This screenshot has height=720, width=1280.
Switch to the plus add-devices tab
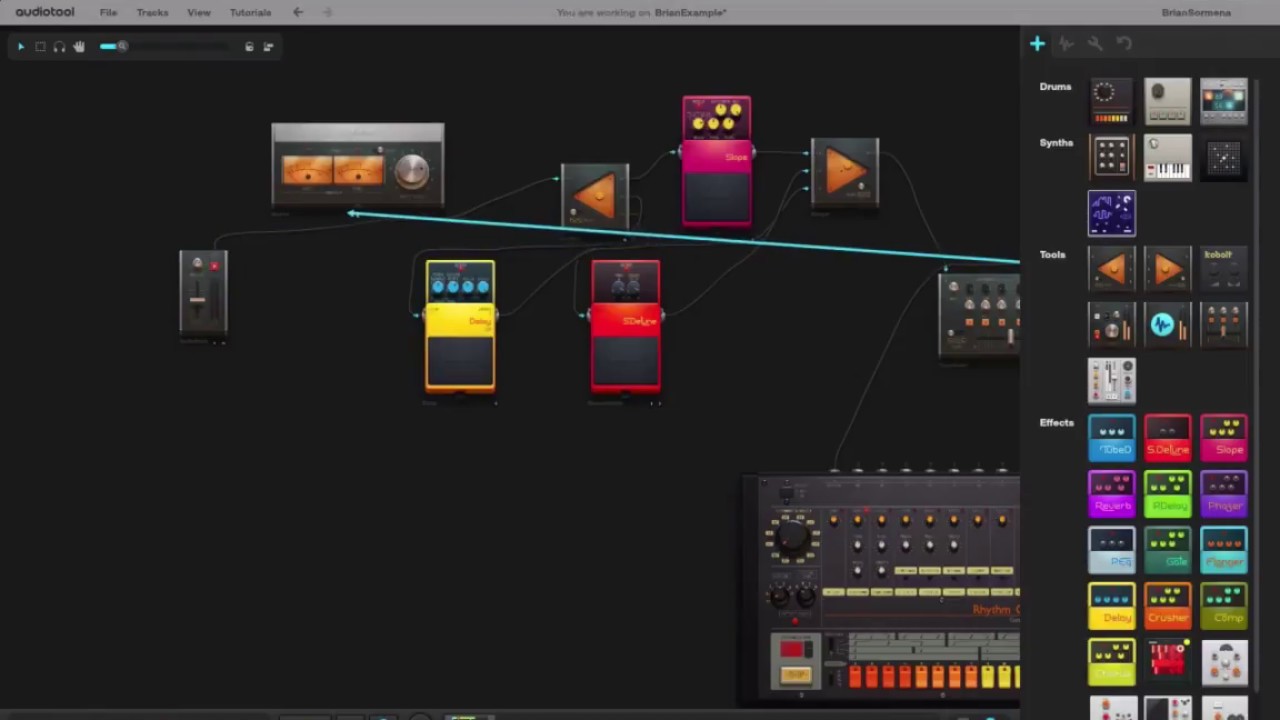[x=1037, y=44]
